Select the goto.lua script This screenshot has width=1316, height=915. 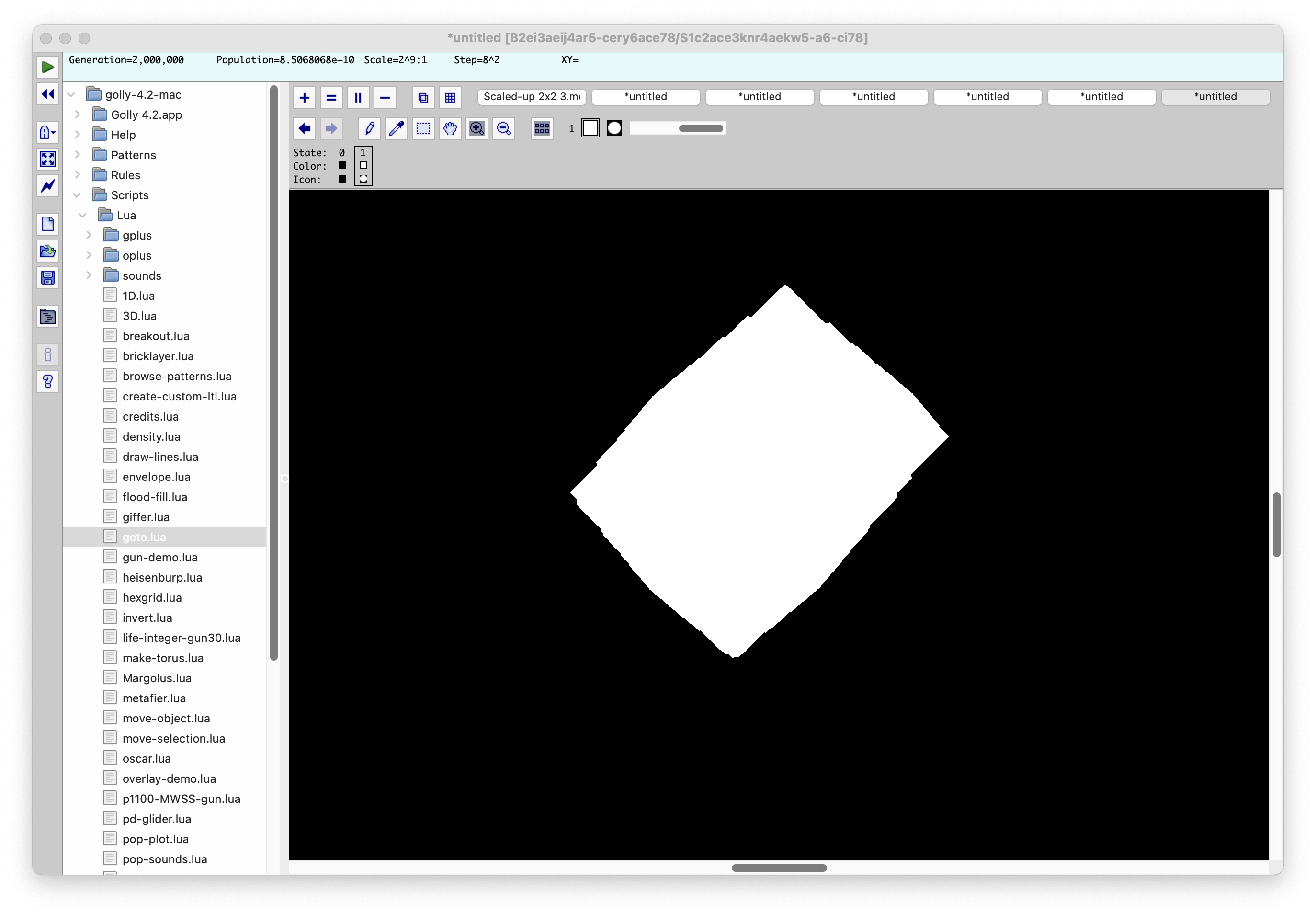coord(165,537)
